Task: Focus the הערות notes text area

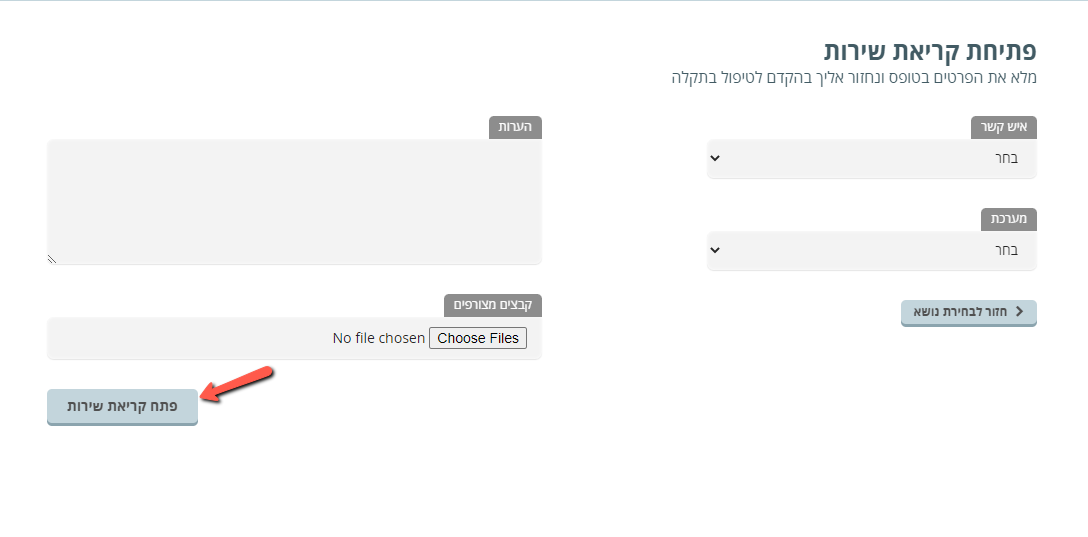Action: click(294, 202)
